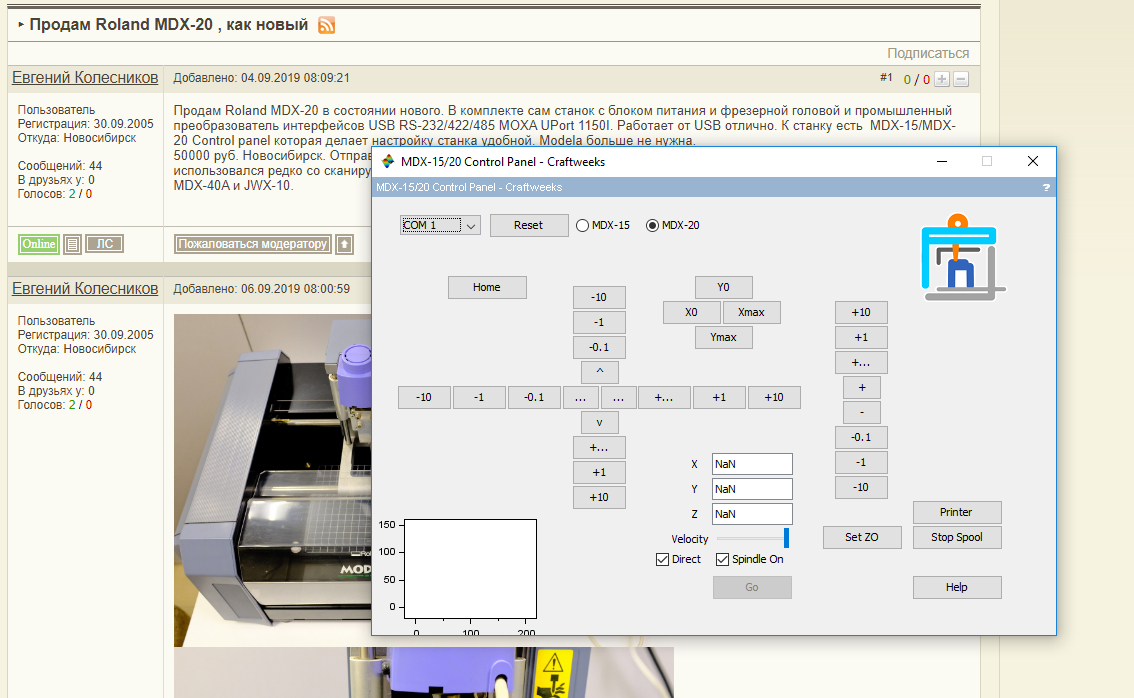Screen dimensions: 1134x698
Task: Click the X coordinate input field
Action: coord(752,464)
